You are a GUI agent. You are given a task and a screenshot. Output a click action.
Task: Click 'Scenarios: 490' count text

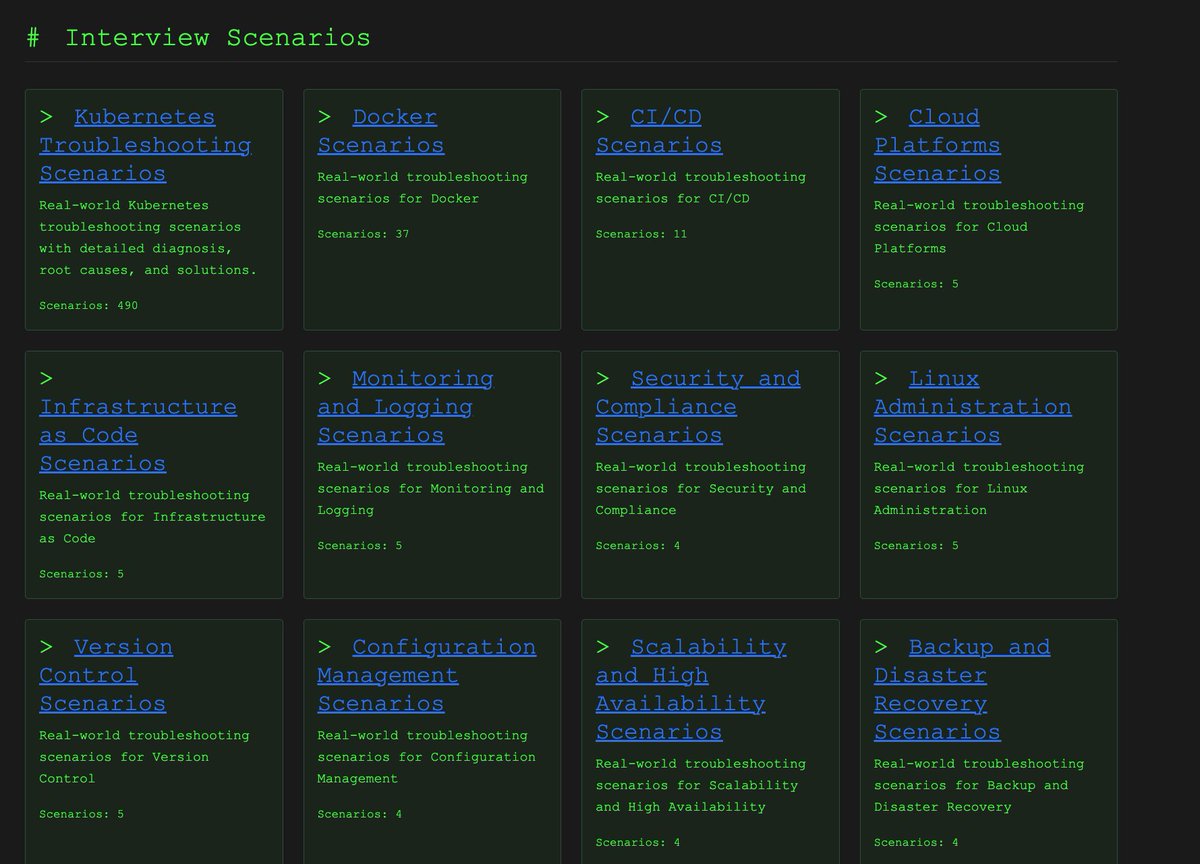pyautogui.click(x=89, y=305)
